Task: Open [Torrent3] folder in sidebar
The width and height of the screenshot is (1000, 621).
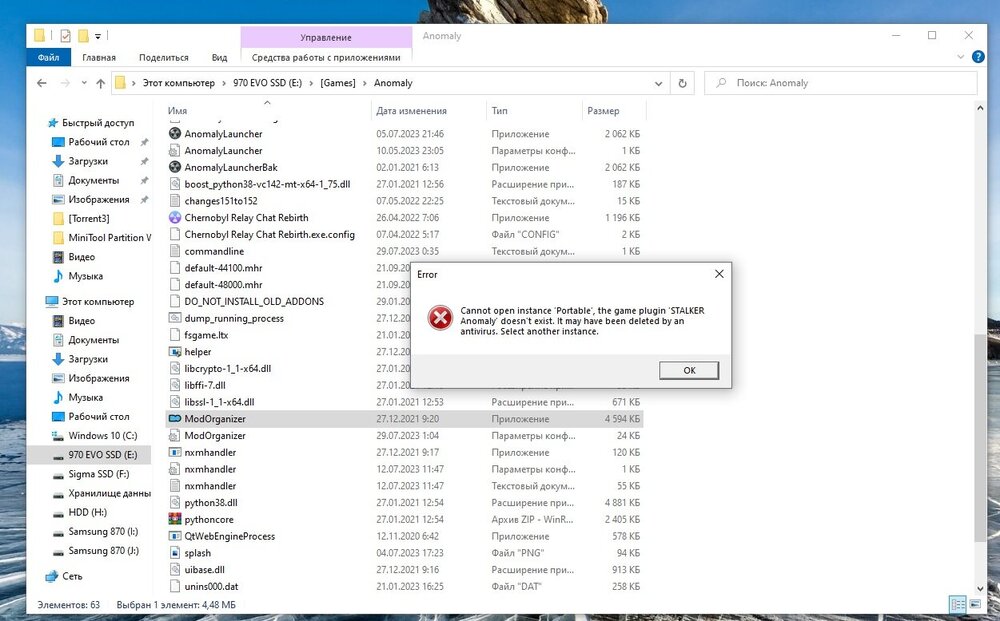Action: pos(89,218)
